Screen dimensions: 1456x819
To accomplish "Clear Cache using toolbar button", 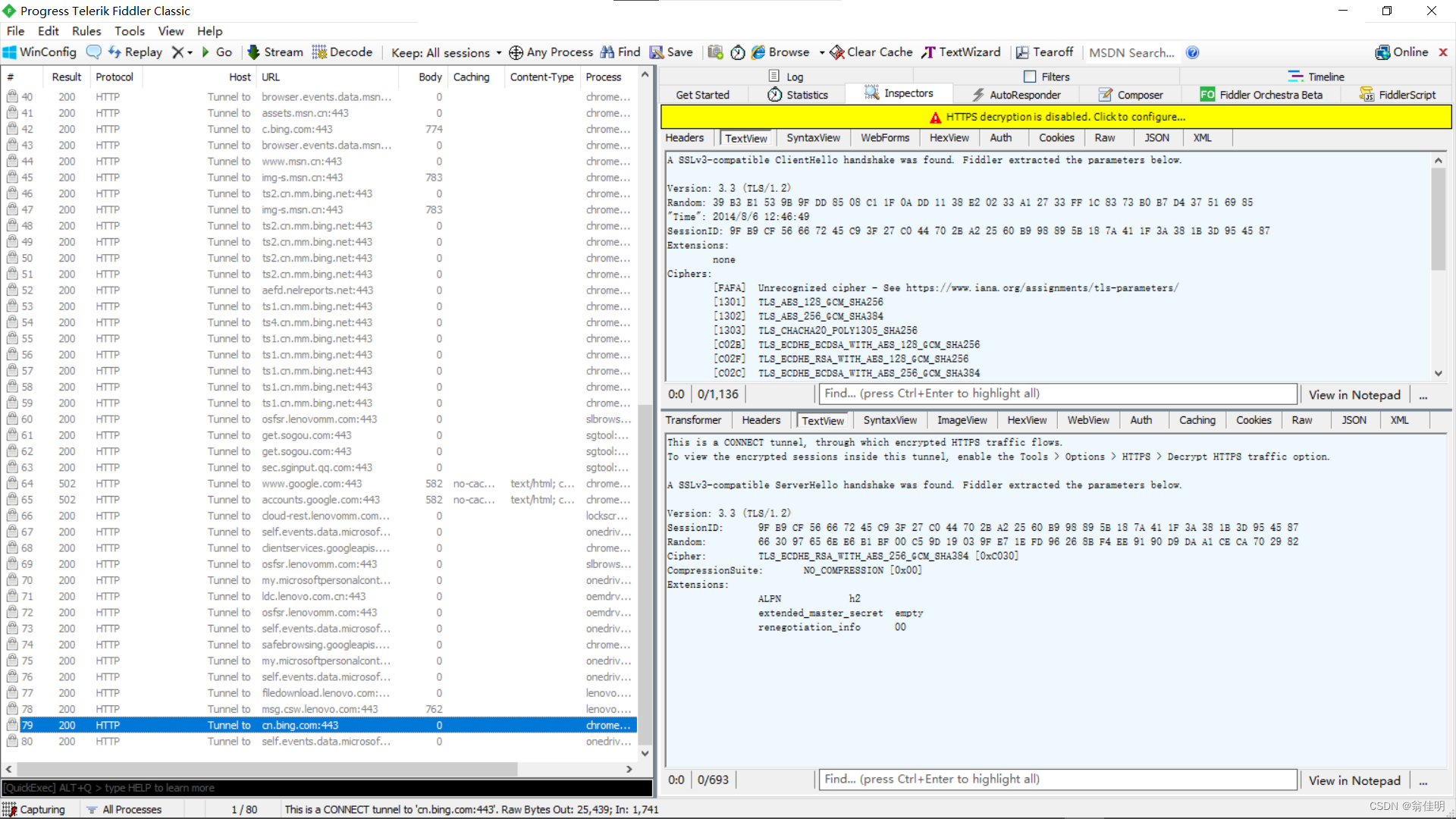I will [x=871, y=52].
